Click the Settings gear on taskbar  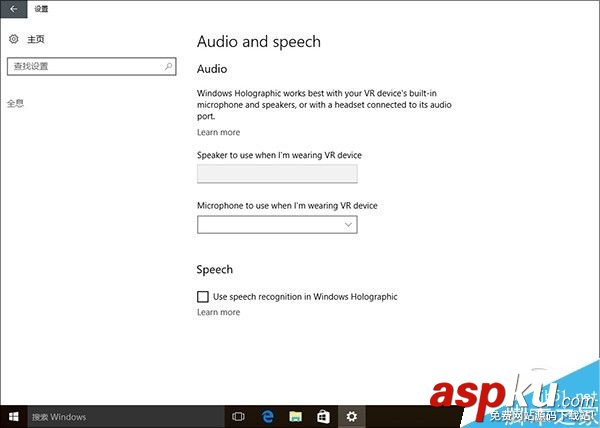[x=351, y=417]
